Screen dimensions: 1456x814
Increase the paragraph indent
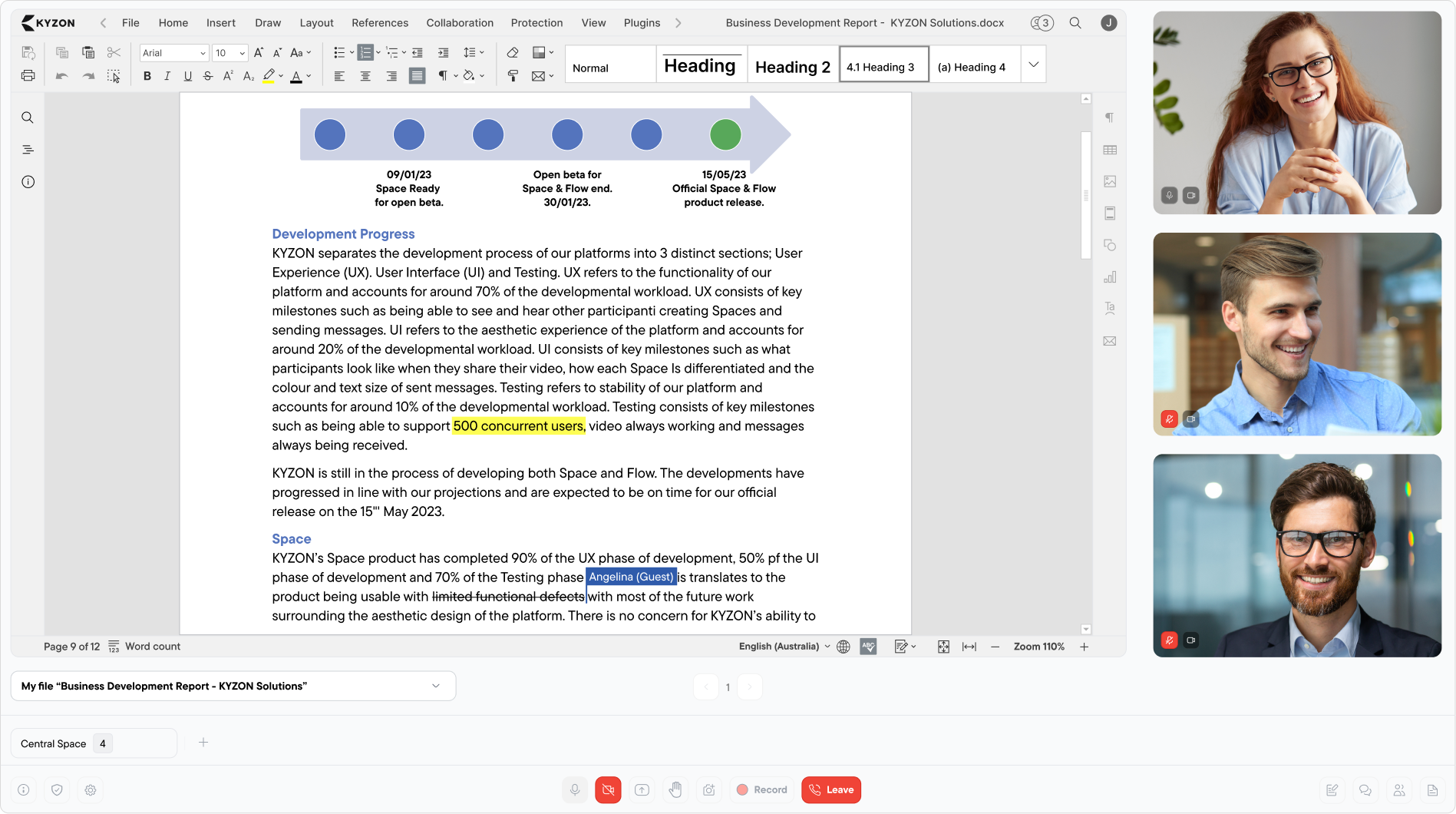(444, 52)
